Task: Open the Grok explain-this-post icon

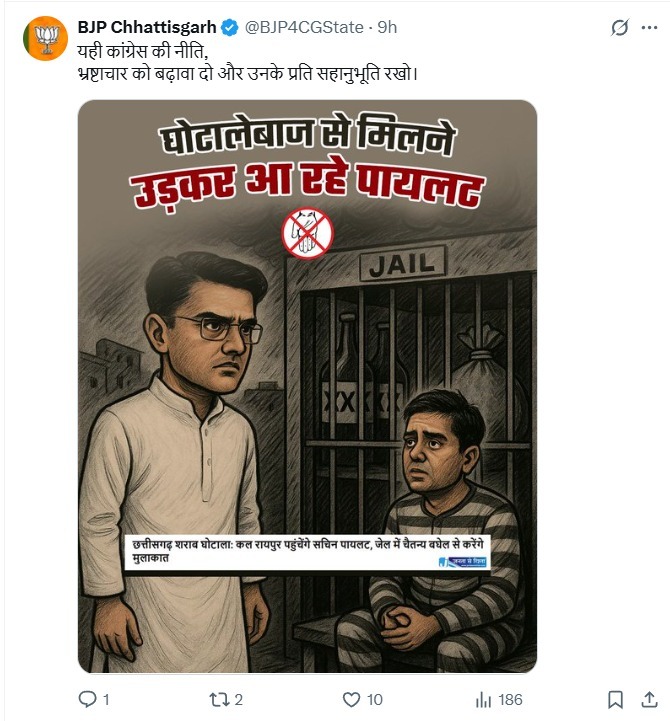Action: pos(619,28)
